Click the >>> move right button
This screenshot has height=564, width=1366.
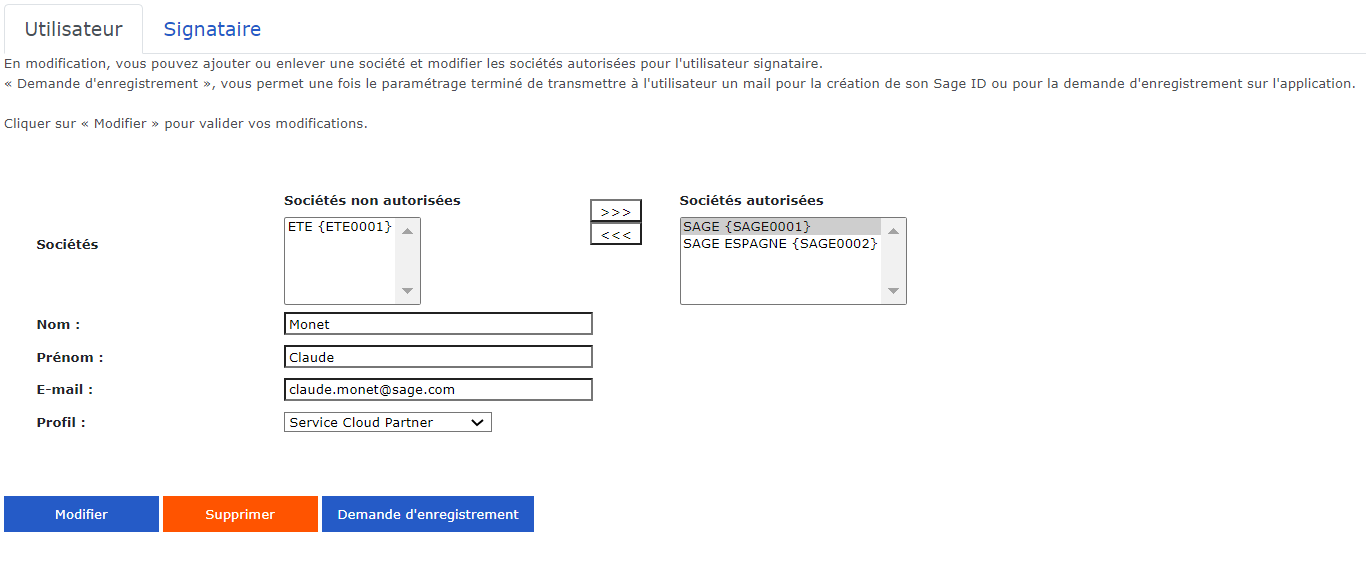(x=615, y=212)
